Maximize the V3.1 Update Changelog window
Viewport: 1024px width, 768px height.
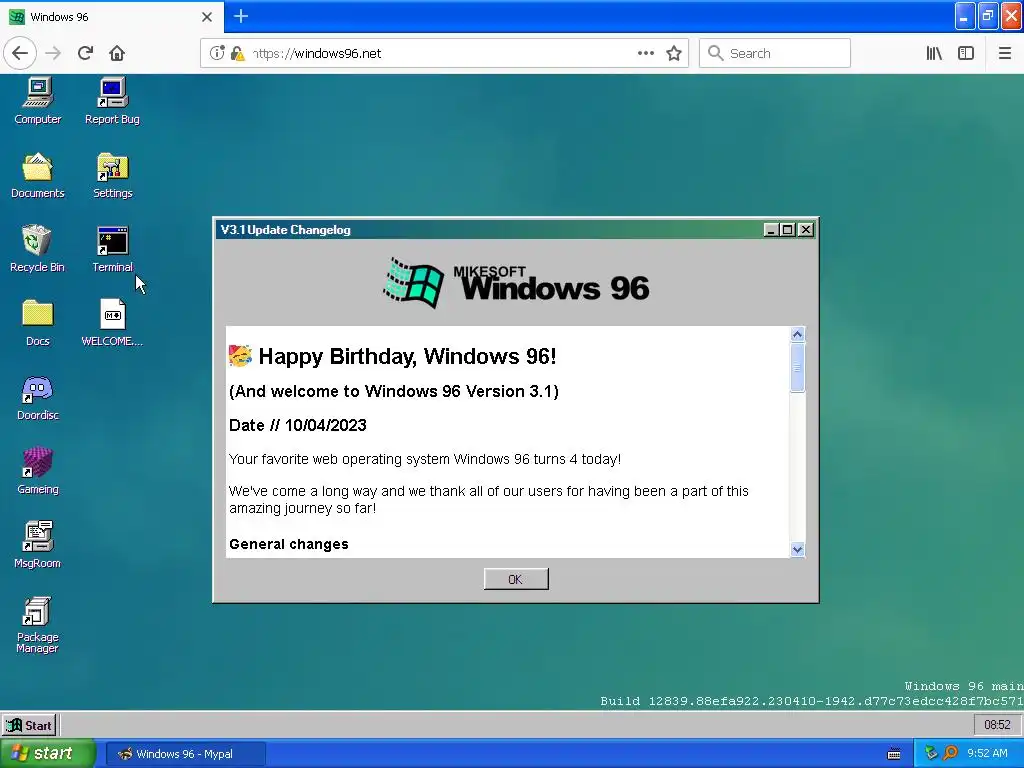(788, 230)
